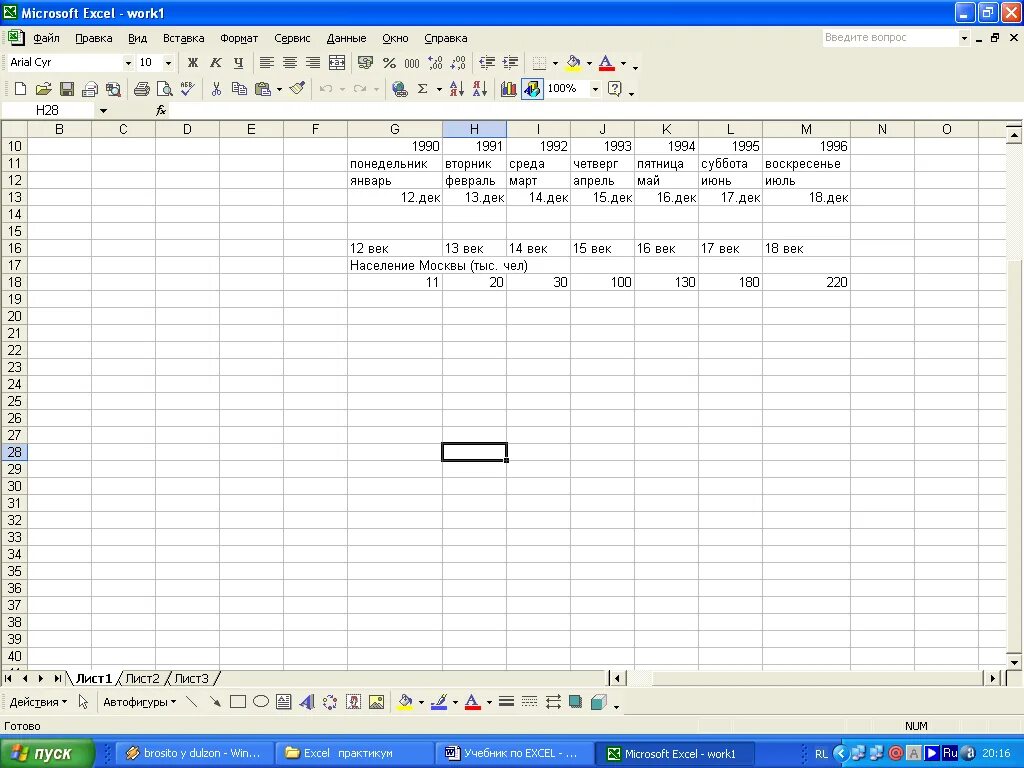Align cell text left
Screen dimensions: 1024x768
266,63
